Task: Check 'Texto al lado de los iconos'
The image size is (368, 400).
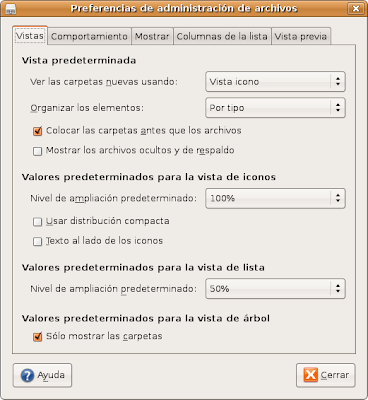Action: (x=37, y=241)
